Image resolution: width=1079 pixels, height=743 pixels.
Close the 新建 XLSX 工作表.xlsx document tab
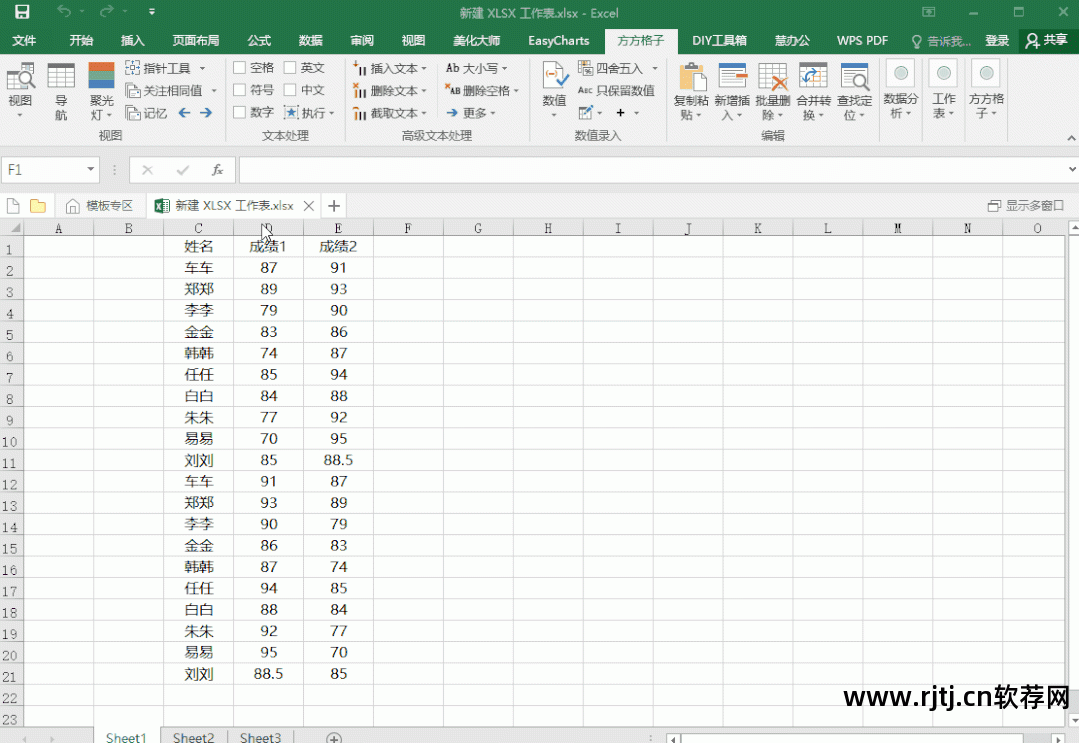click(309, 206)
